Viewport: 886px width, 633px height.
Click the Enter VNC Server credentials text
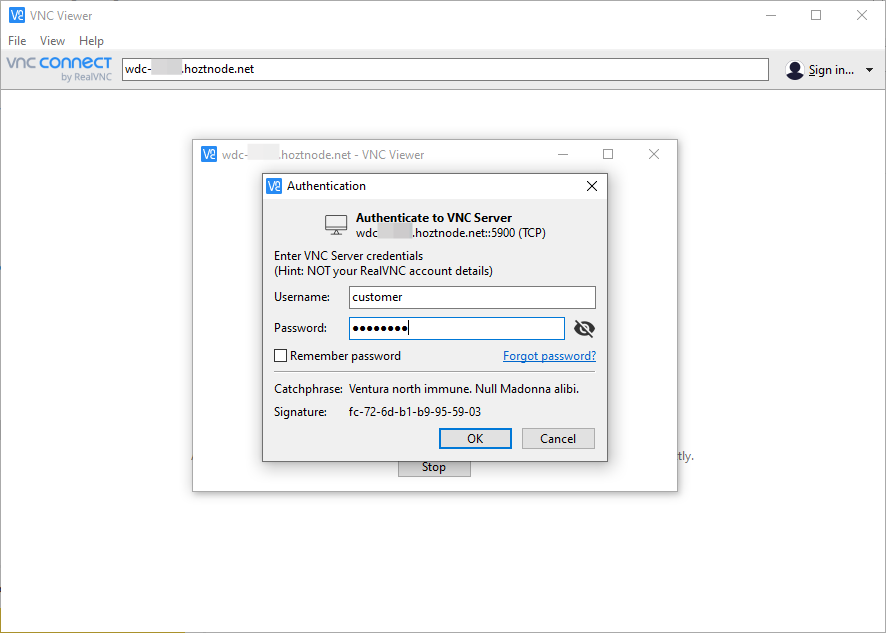349,256
